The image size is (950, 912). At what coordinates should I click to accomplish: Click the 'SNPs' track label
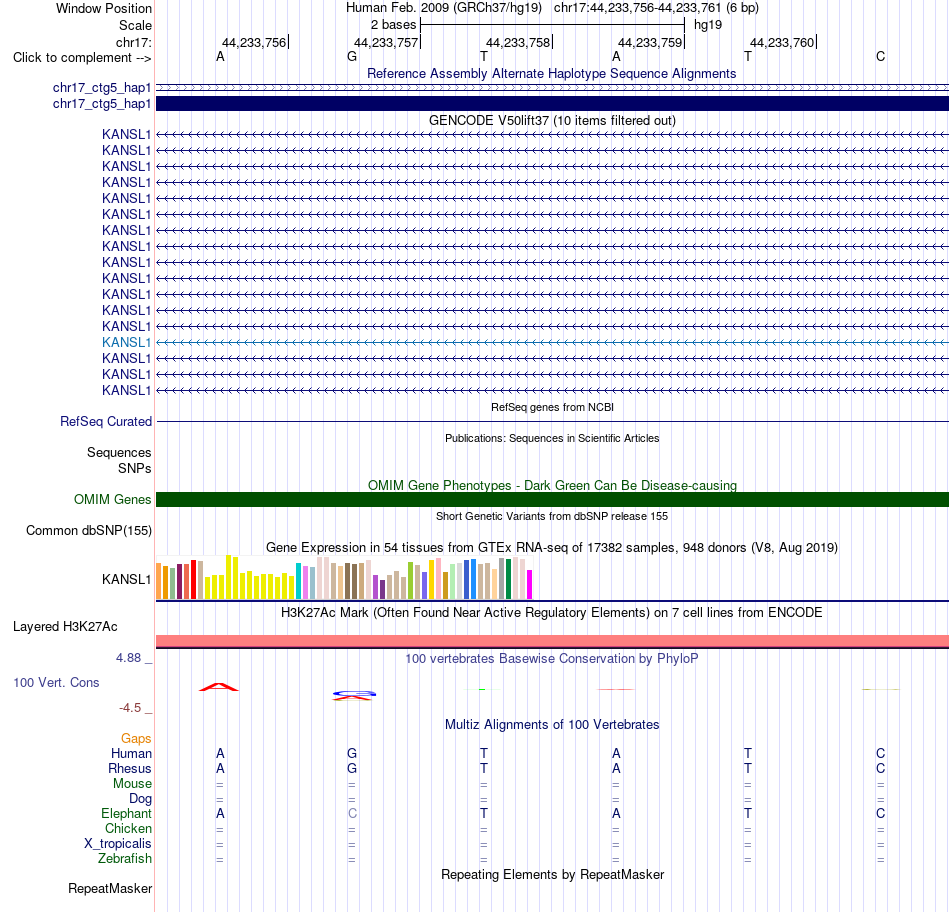[x=135, y=468]
